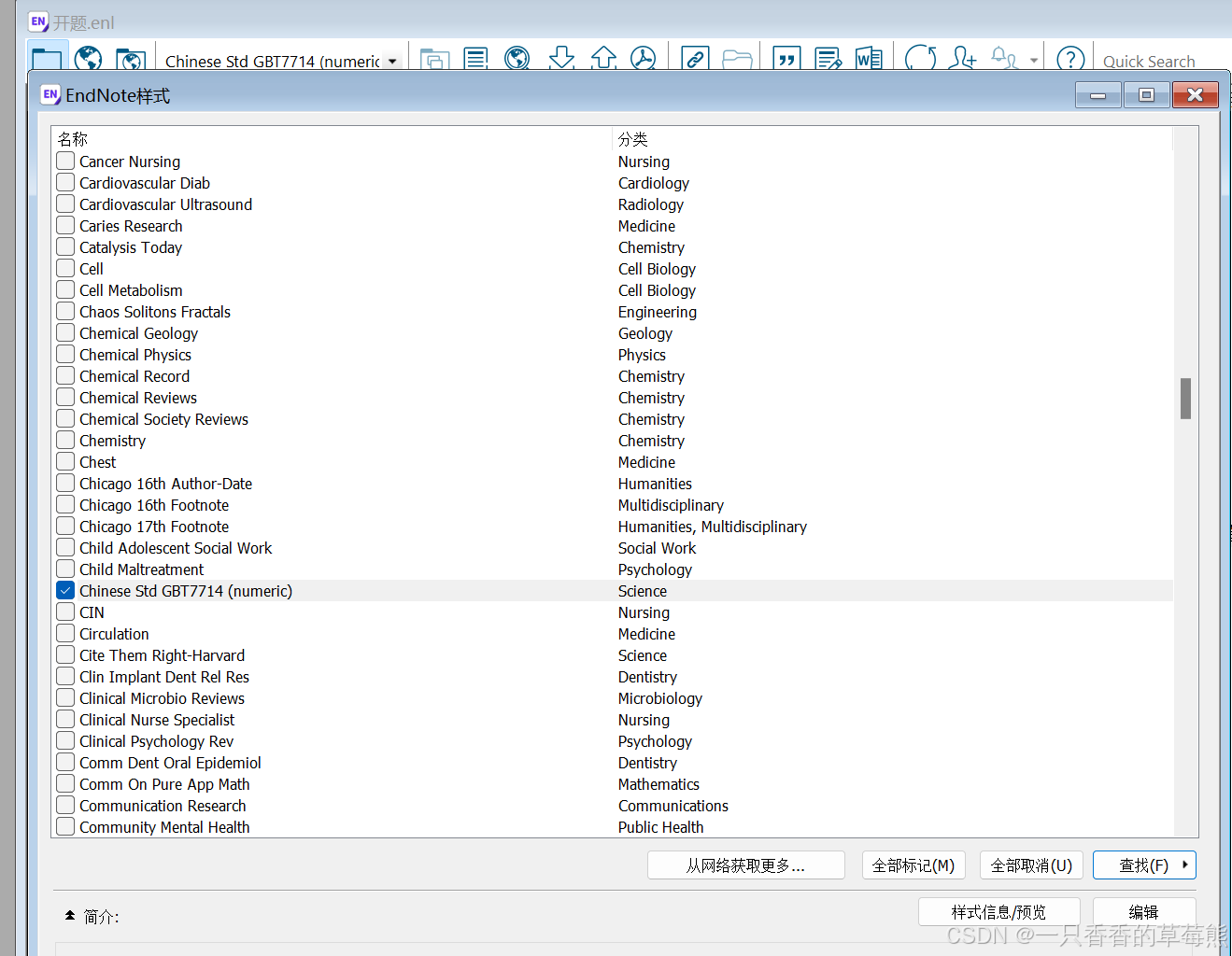Click 编辑 button
Image resolution: width=1232 pixels, height=956 pixels.
point(1144,912)
